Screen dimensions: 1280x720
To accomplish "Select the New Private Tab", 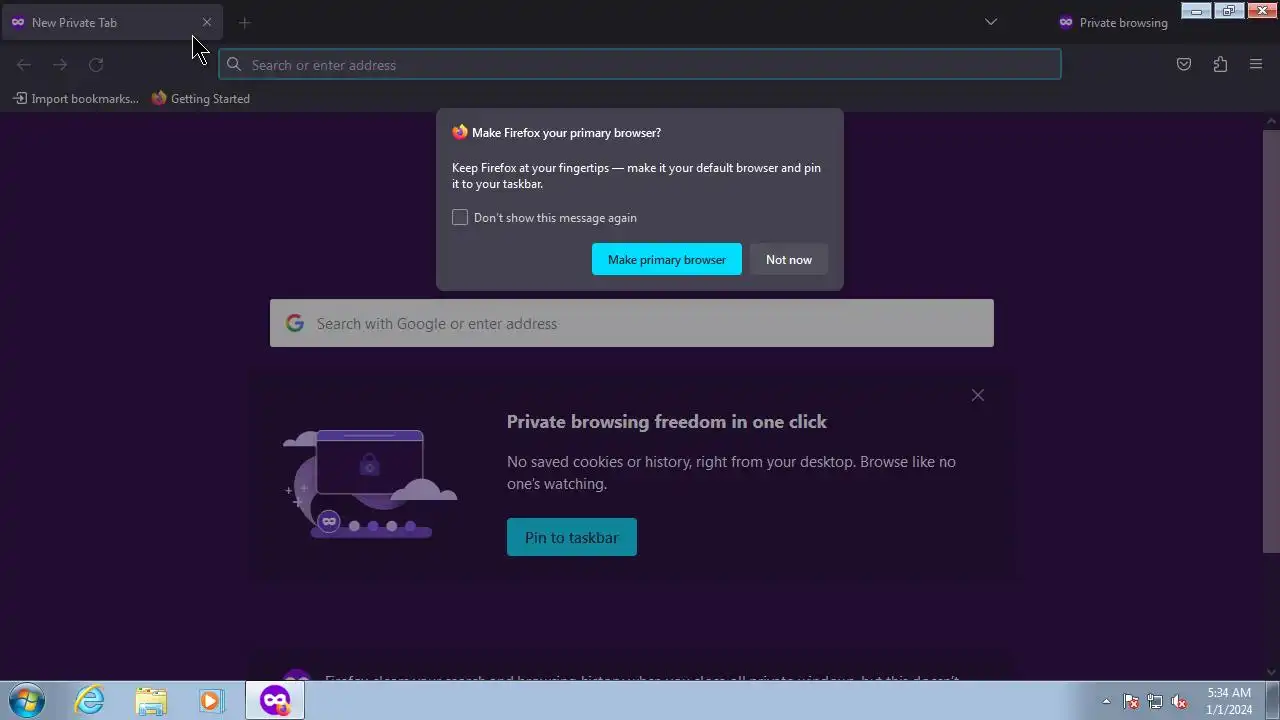I will (x=112, y=22).
